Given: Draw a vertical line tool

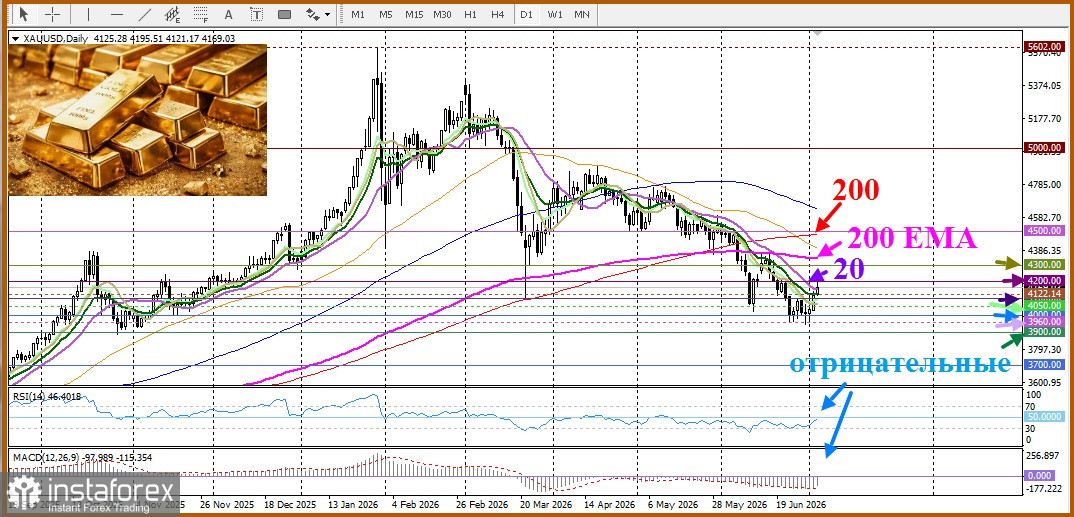Looking at the screenshot, I should pyautogui.click(x=88, y=14).
